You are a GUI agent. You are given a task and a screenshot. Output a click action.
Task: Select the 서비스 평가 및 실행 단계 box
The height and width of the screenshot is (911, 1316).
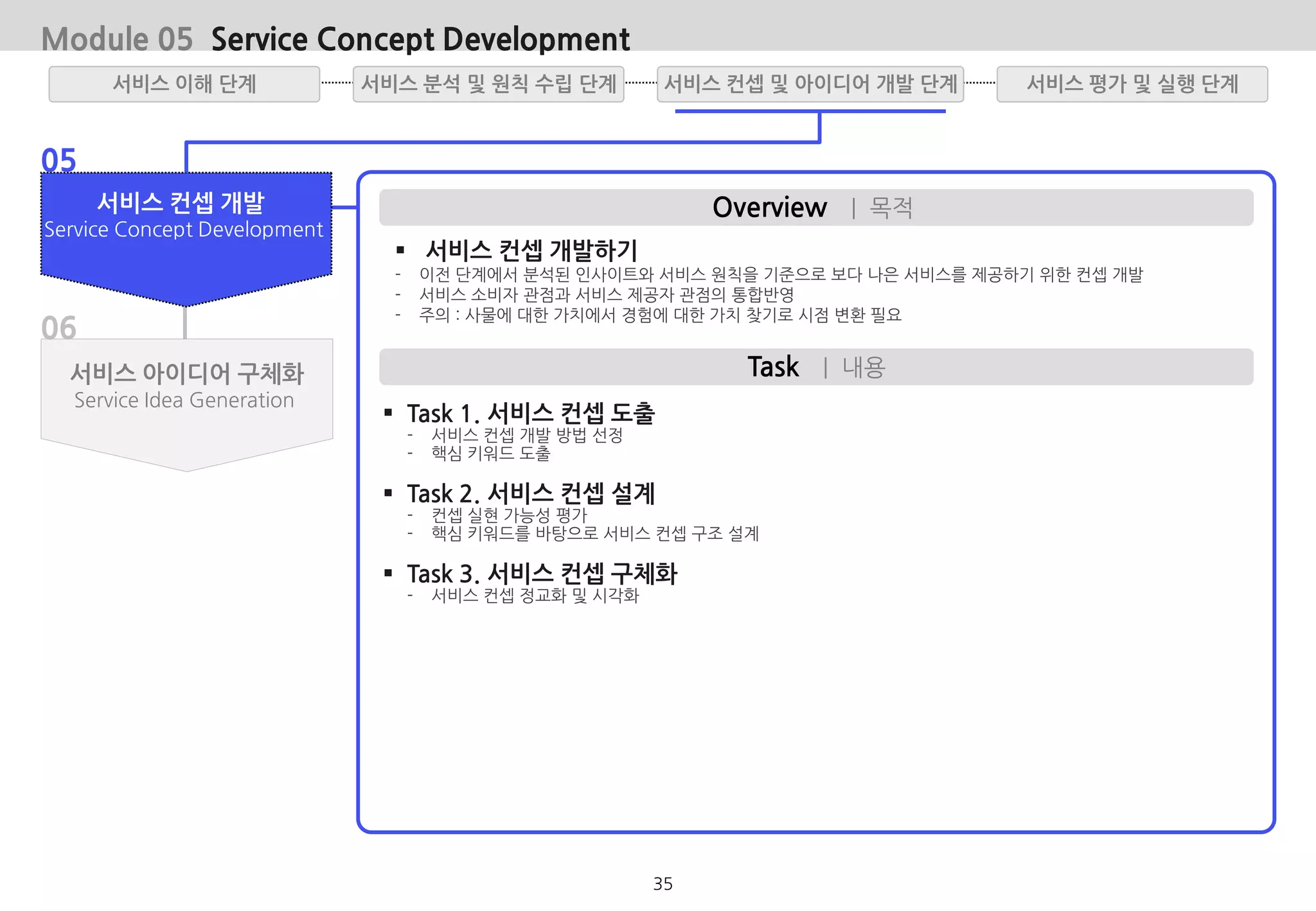(1132, 84)
